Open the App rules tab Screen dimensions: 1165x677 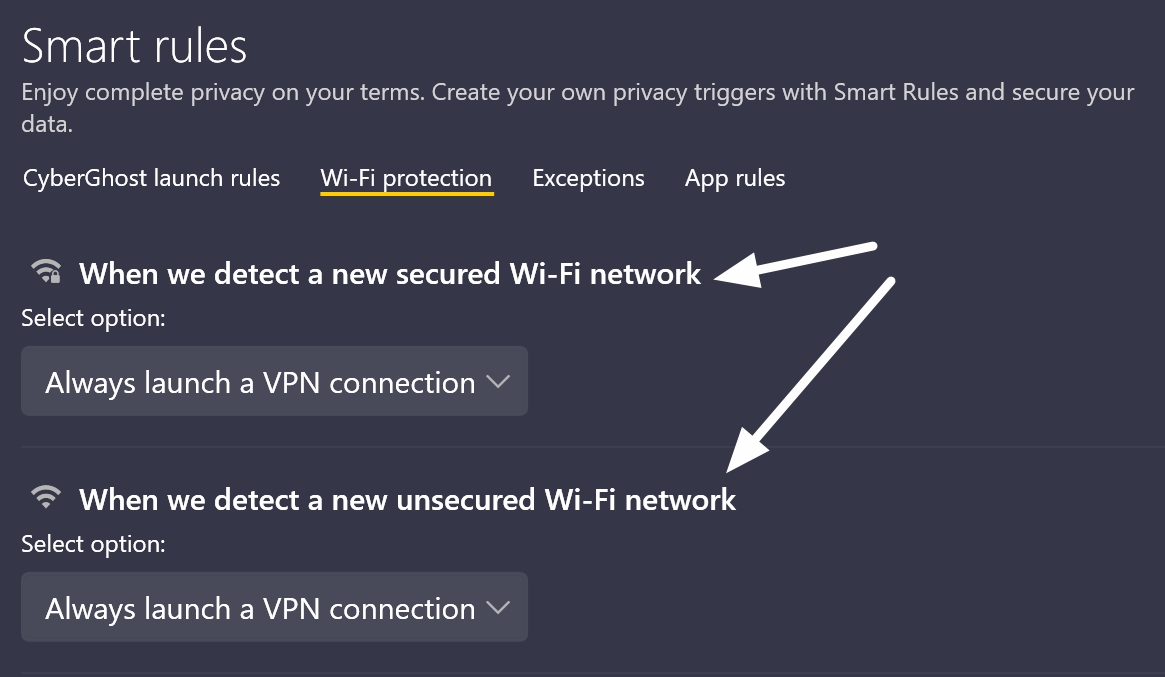click(735, 178)
